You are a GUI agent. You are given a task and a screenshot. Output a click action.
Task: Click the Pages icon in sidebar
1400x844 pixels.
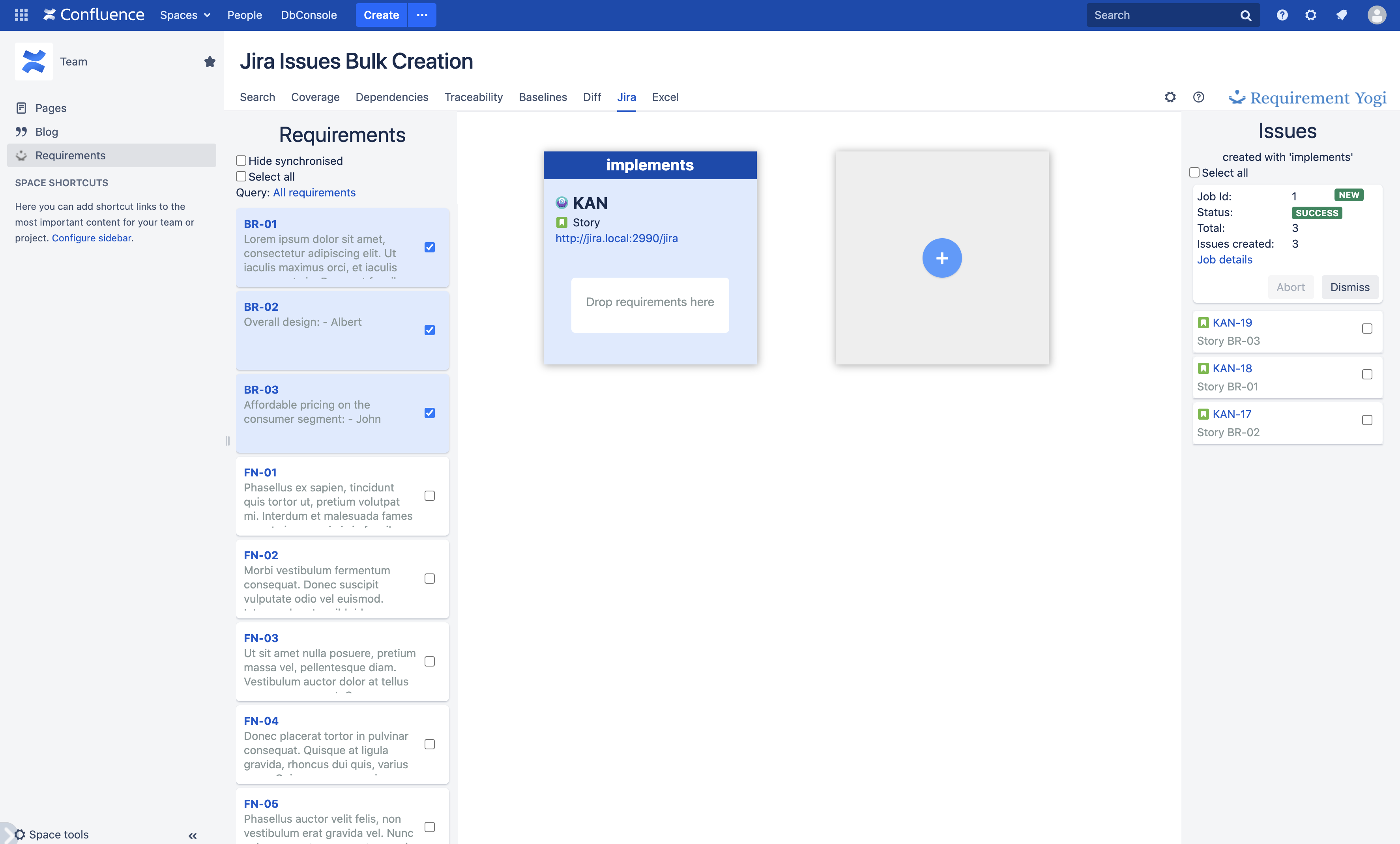[21, 108]
